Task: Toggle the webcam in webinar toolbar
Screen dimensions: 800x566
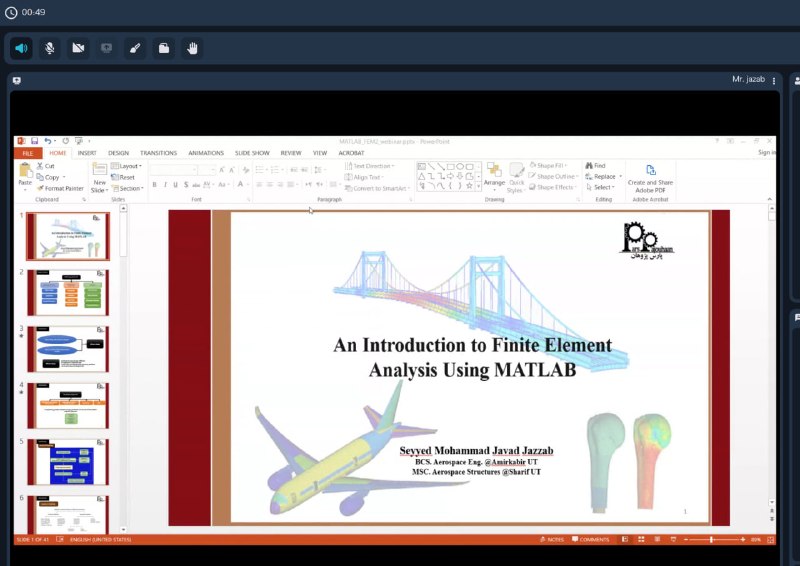Action: point(78,48)
